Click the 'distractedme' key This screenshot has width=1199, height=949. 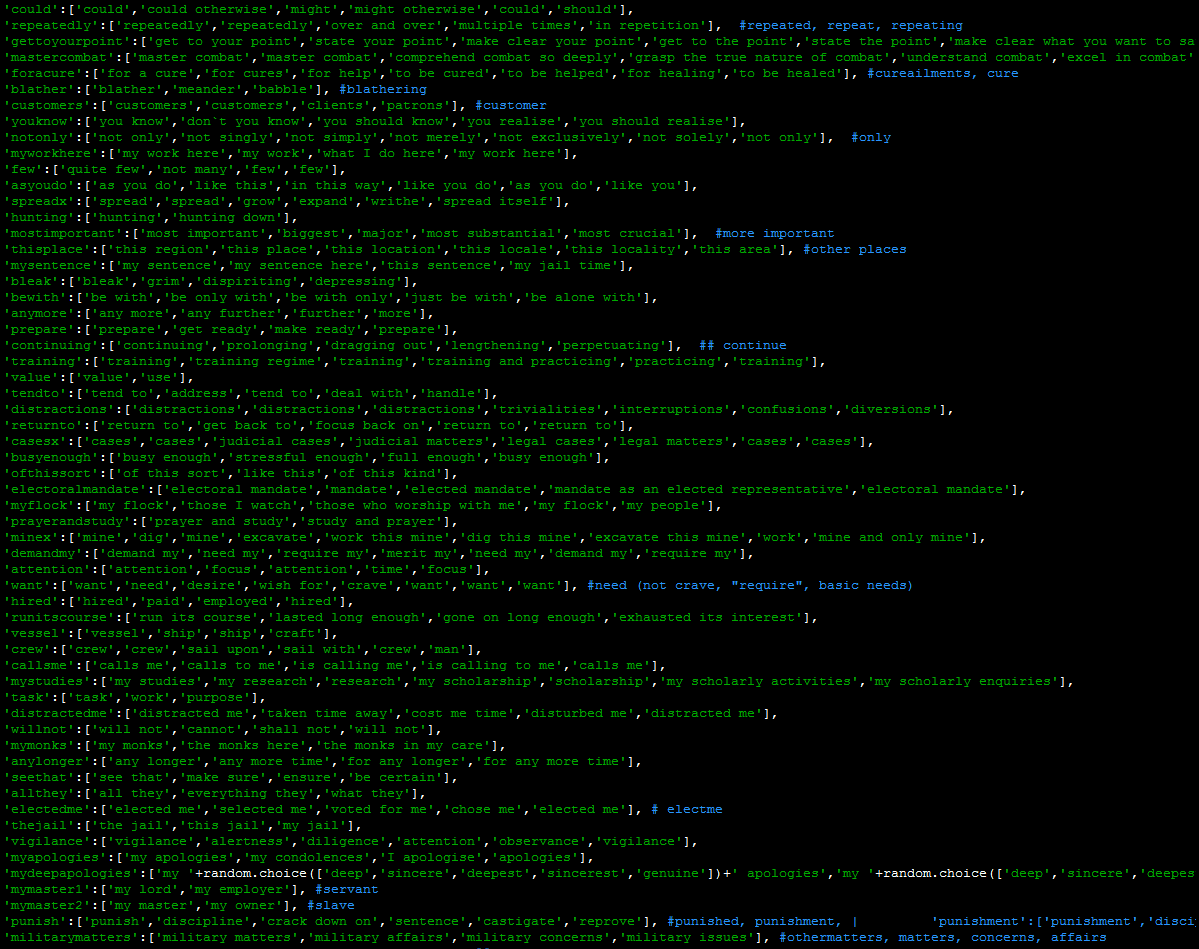click(x=59, y=714)
